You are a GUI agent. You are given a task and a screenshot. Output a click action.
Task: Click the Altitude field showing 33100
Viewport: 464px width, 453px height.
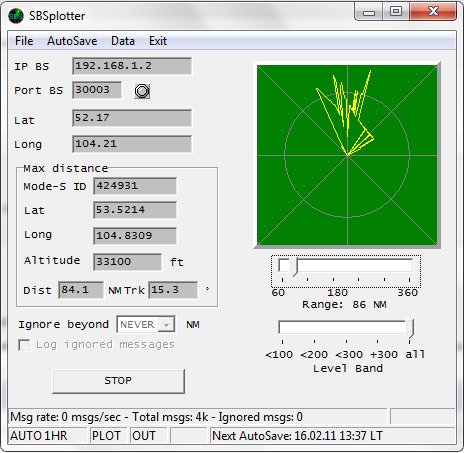128,262
